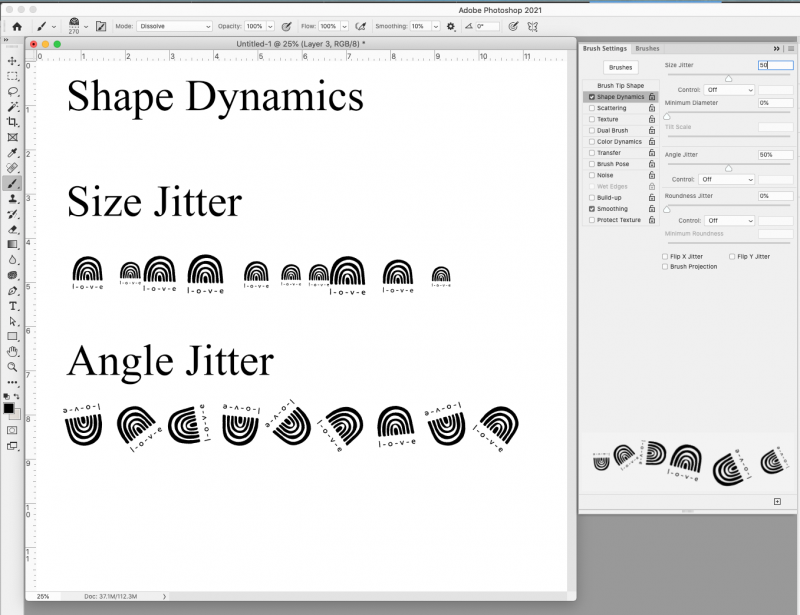Select the Rectangle shape tool
The width and height of the screenshot is (800, 615).
pos(12,336)
